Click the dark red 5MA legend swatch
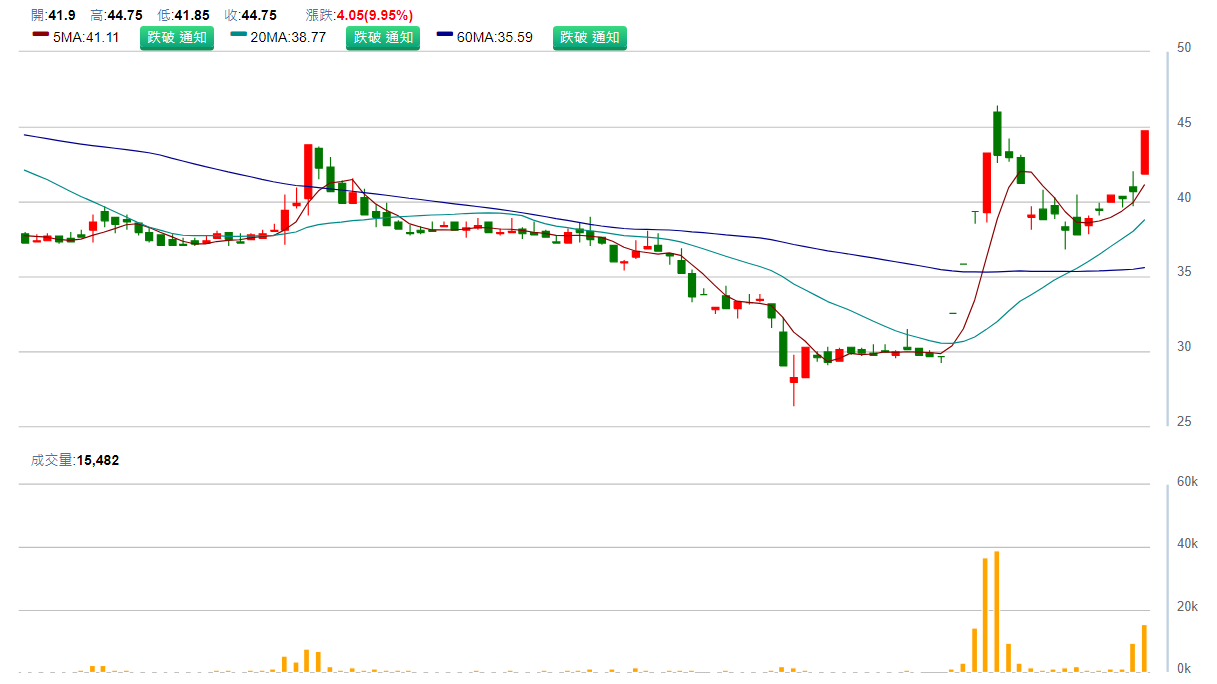 [x=40, y=35]
